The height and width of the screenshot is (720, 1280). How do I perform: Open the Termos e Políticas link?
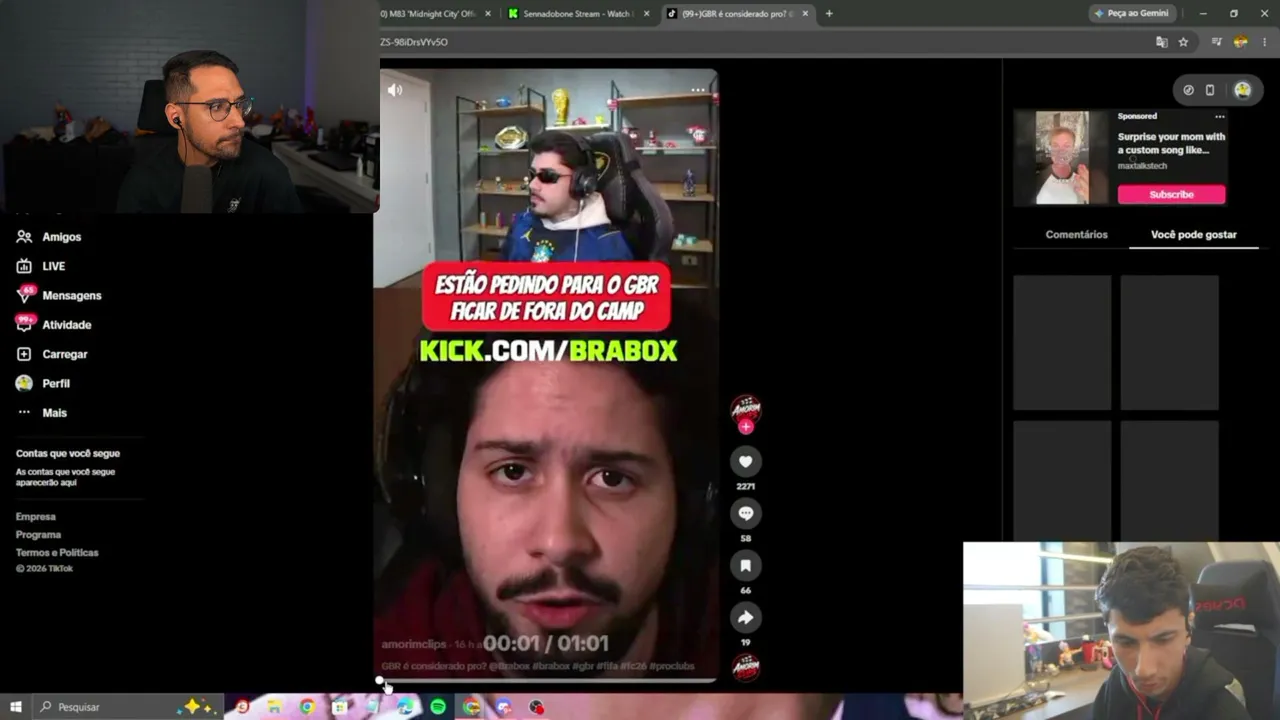57,553
